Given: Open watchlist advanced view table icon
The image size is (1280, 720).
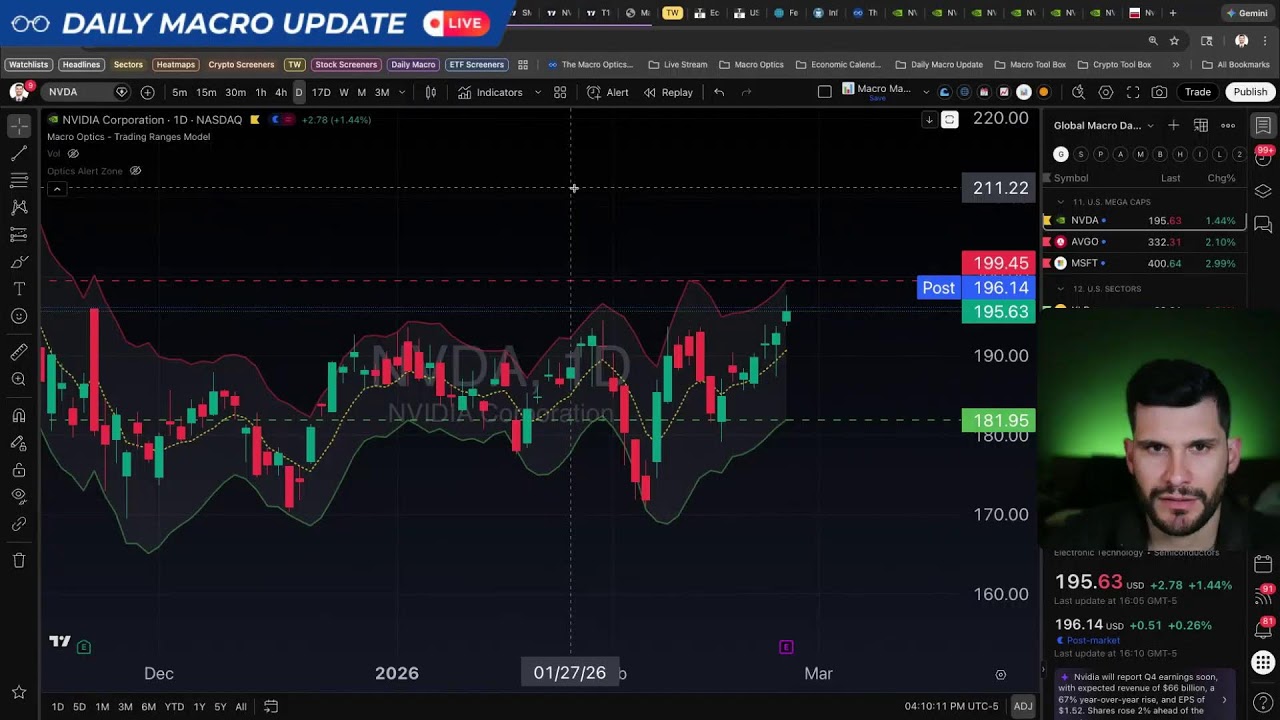Looking at the screenshot, I should (1200, 125).
